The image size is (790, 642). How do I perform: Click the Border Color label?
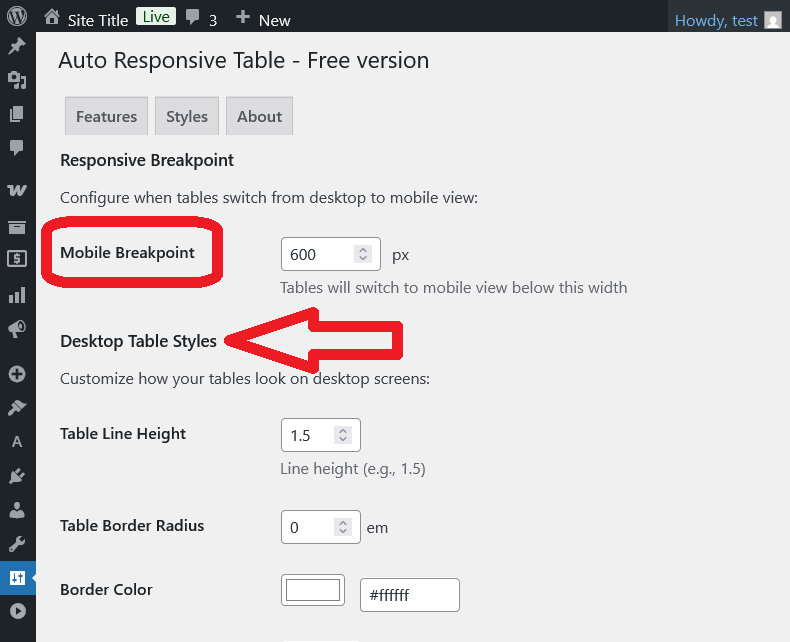tap(106, 590)
